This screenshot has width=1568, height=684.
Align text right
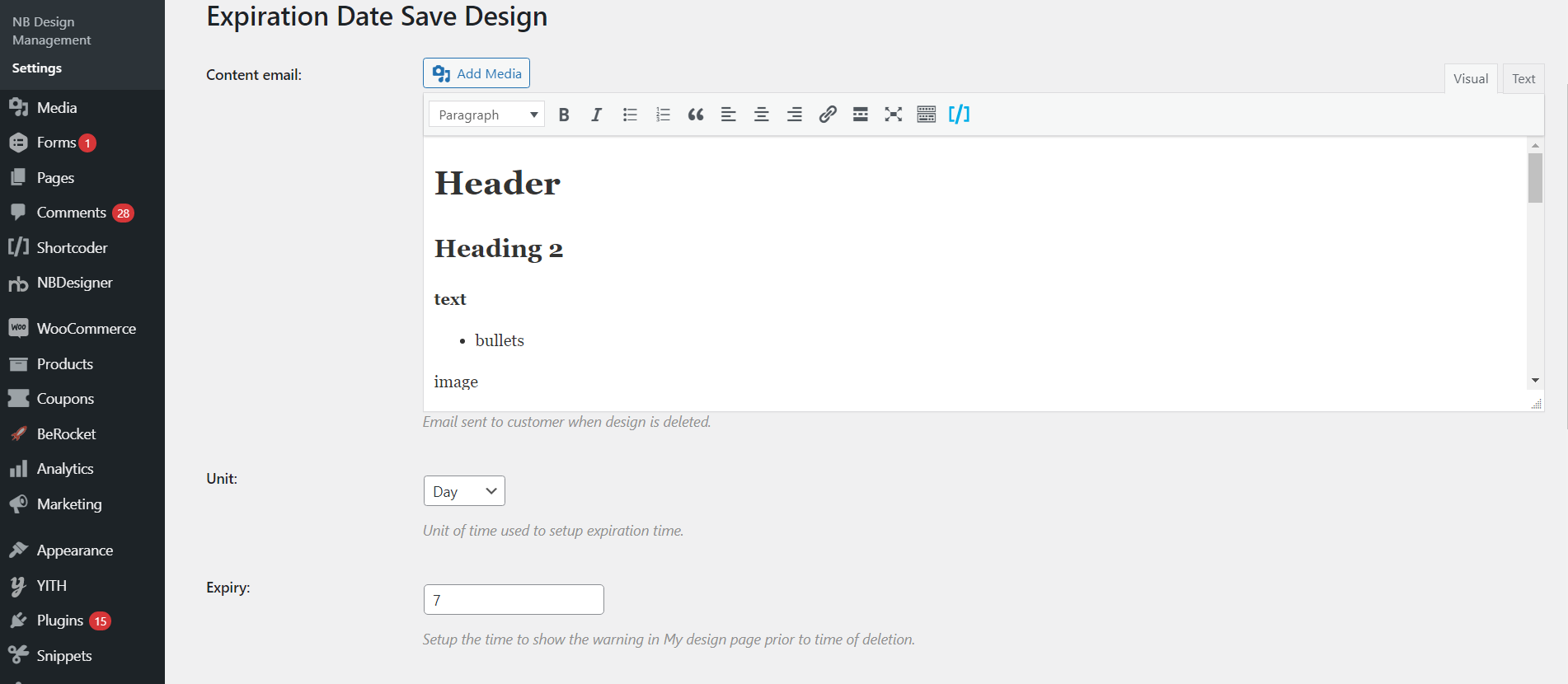coord(795,115)
